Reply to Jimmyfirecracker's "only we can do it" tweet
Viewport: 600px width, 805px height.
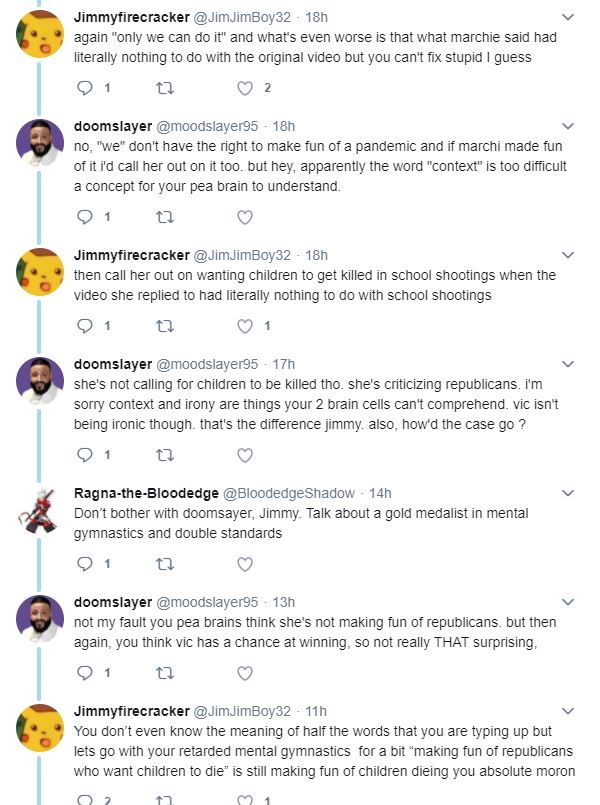tap(85, 88)
